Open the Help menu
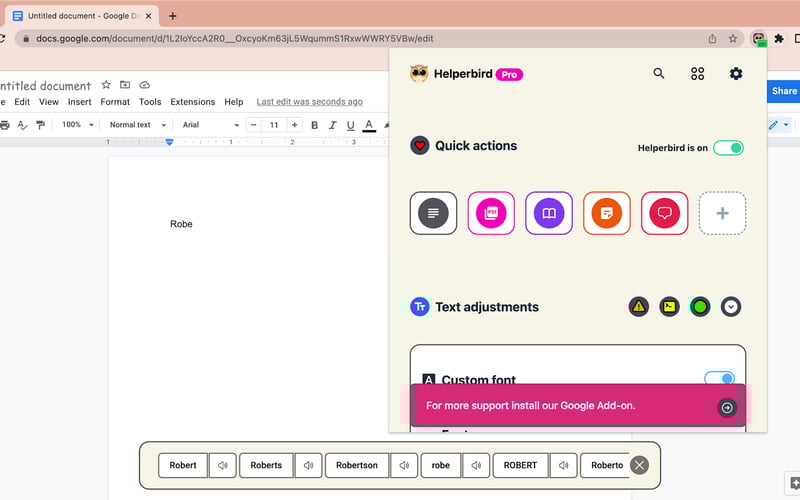The image size is (800, 500). [234, 102]
